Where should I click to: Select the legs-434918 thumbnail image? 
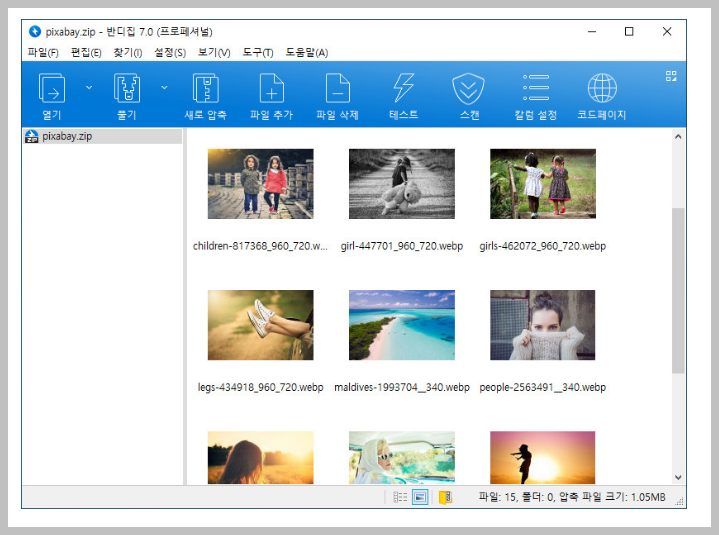[260, 325]
